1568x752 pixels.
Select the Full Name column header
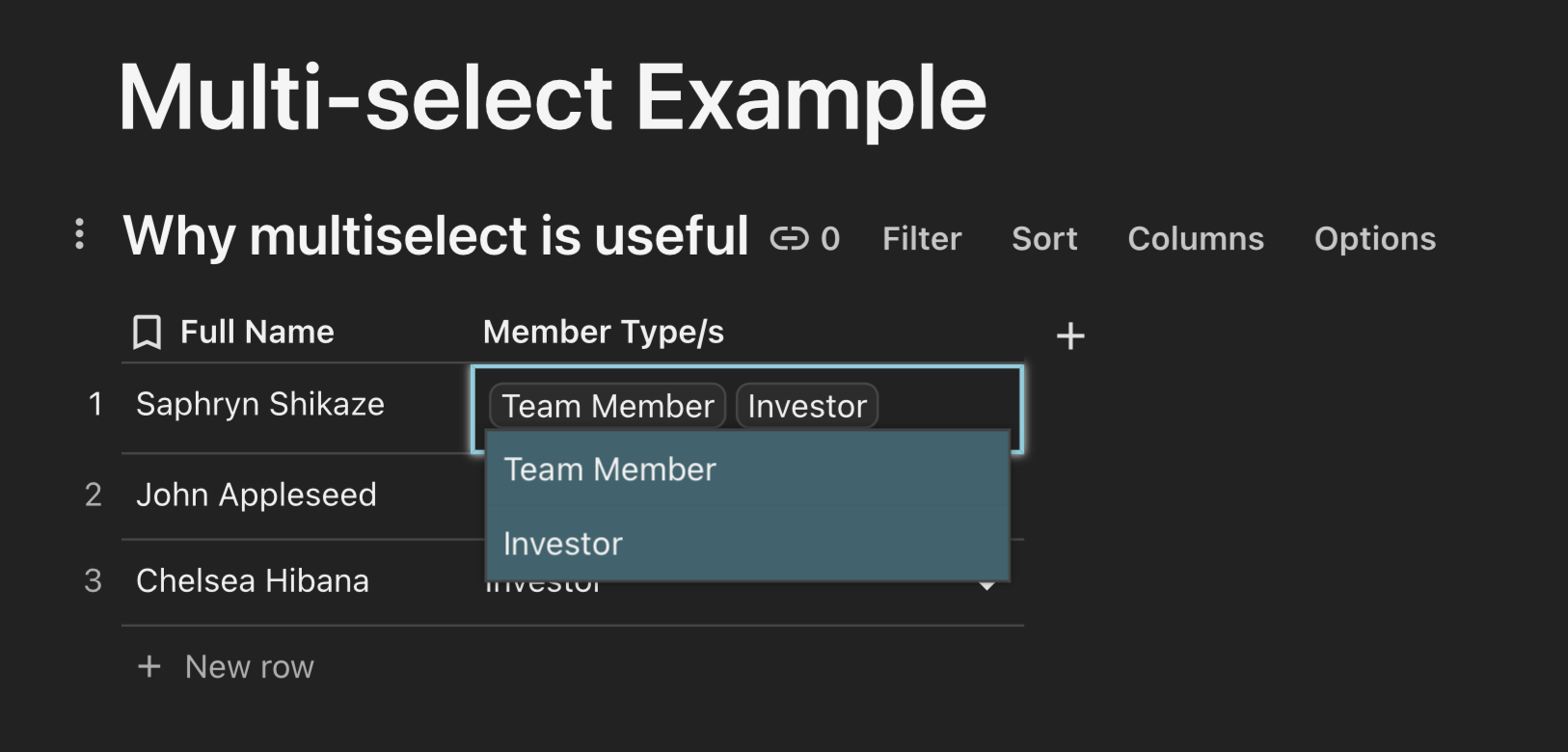[x=257, y=332]
